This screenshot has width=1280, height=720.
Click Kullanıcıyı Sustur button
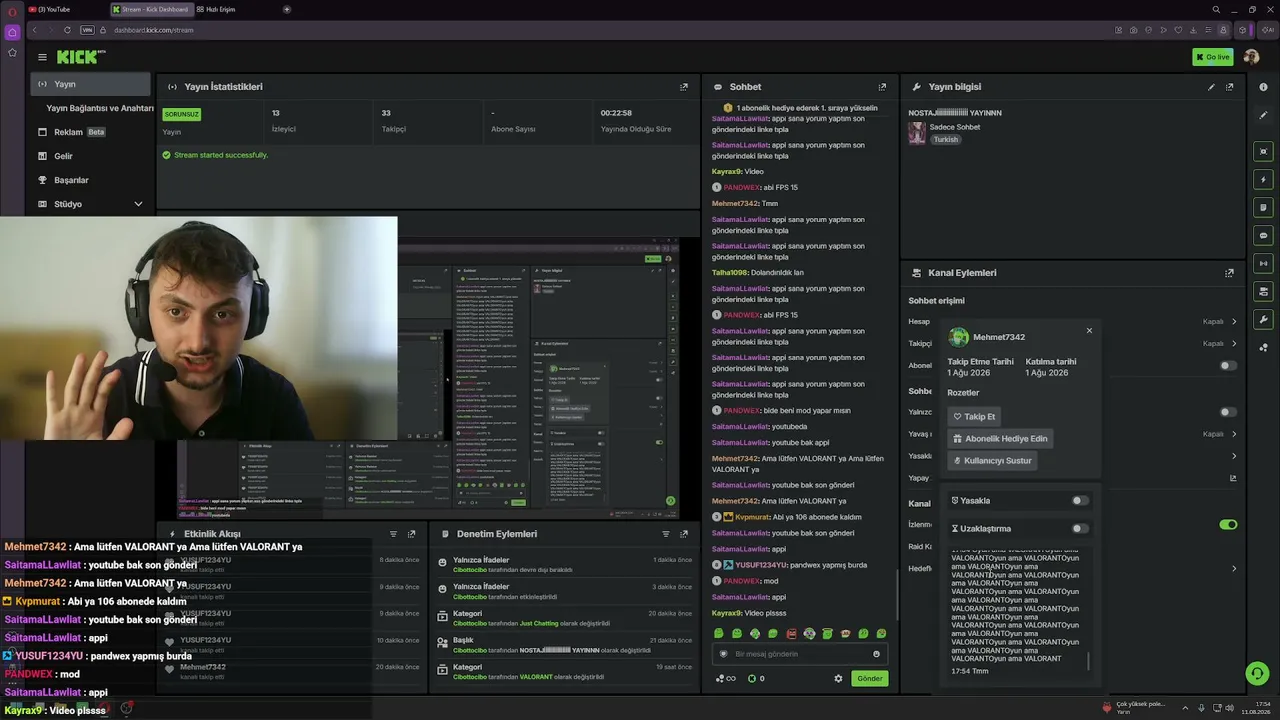point(992,460)
